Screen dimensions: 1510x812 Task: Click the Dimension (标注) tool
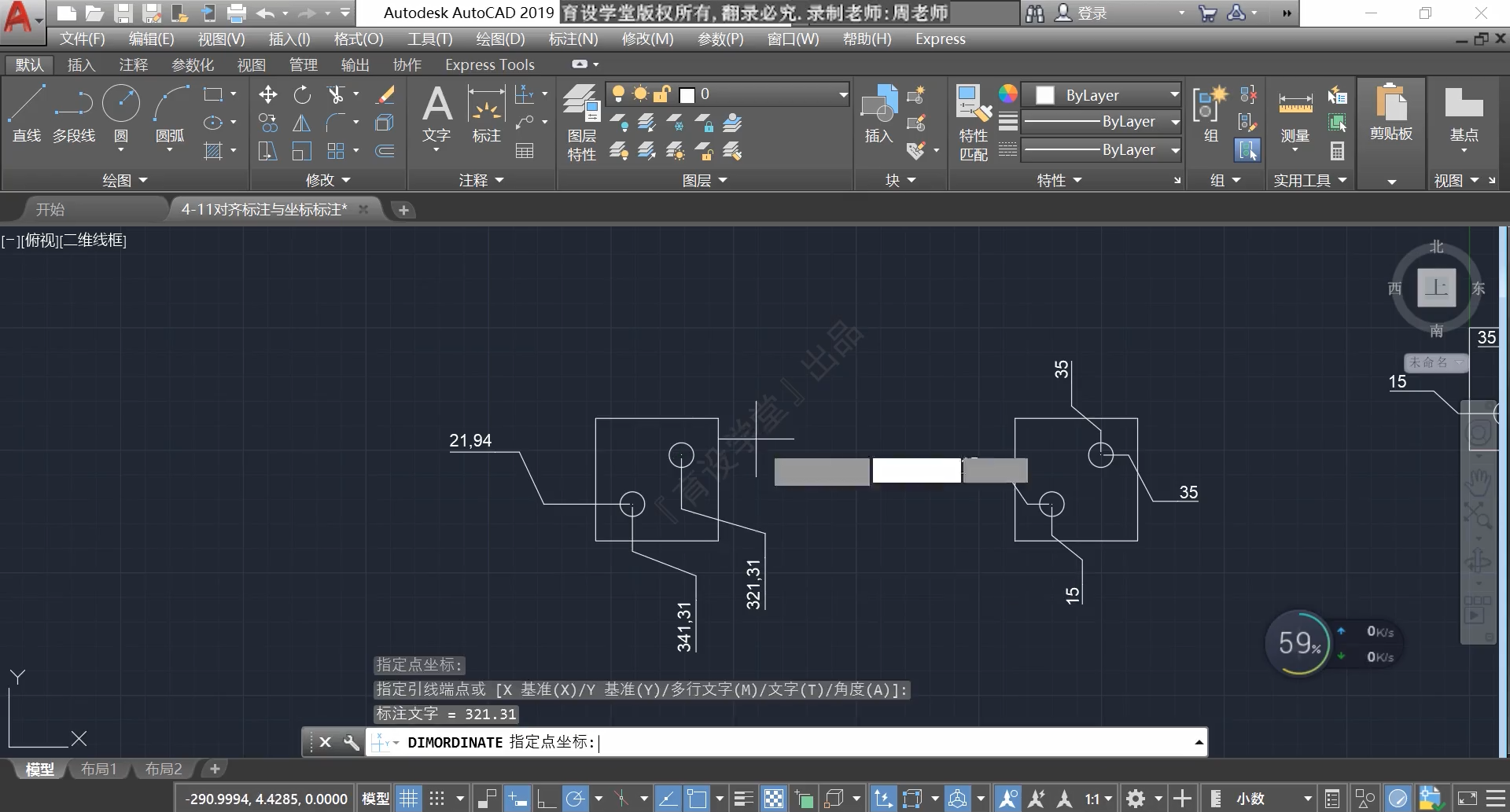point(487,114)
